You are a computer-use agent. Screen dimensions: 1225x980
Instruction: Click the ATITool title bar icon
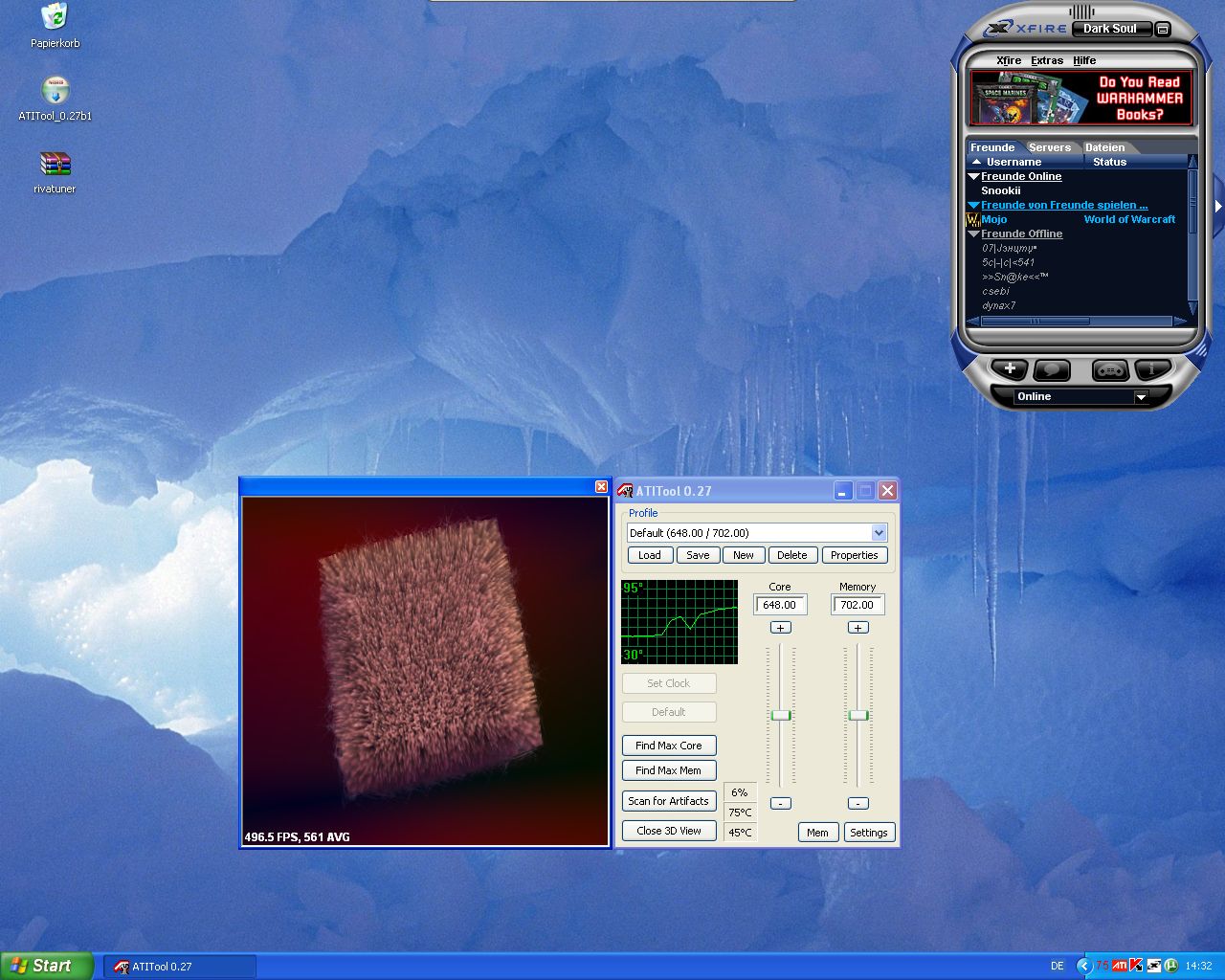pos(625,491)
